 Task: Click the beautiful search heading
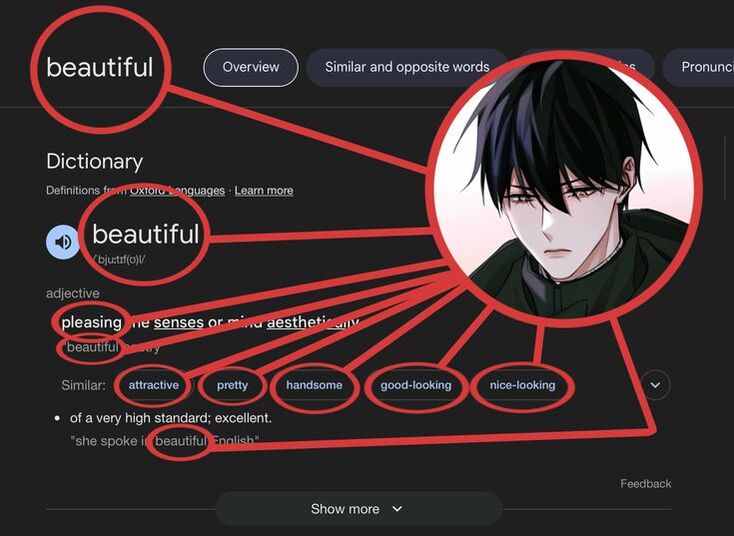[x=99, y=68]
